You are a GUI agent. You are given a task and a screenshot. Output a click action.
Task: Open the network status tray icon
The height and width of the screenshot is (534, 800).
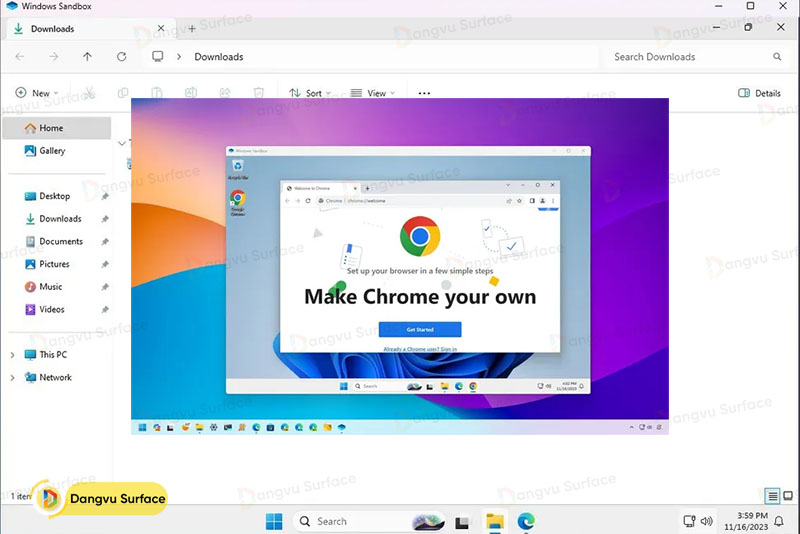point(689,521)
